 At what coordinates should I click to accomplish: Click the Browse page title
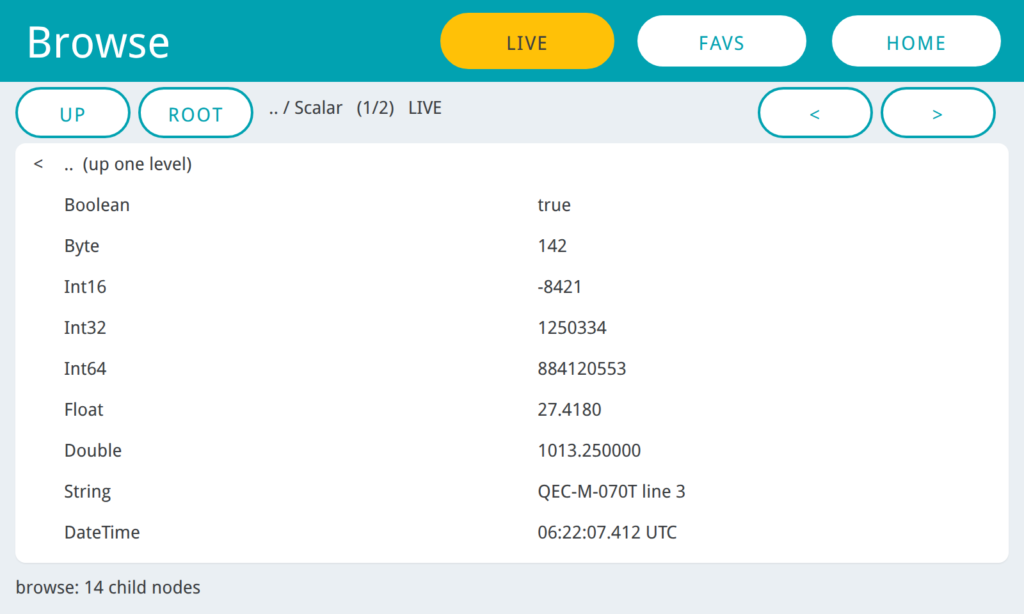[98, 42]
